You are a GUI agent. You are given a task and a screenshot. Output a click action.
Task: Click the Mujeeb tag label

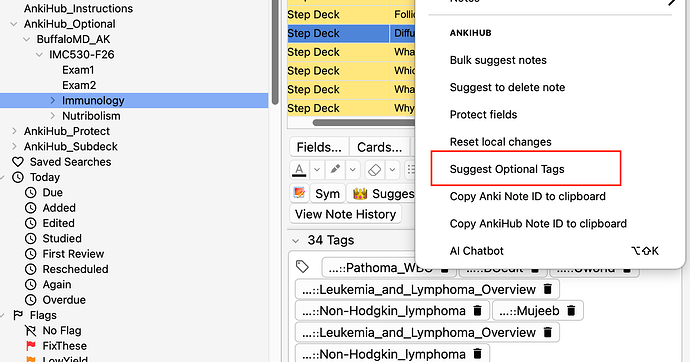click(x=529, y=311)
